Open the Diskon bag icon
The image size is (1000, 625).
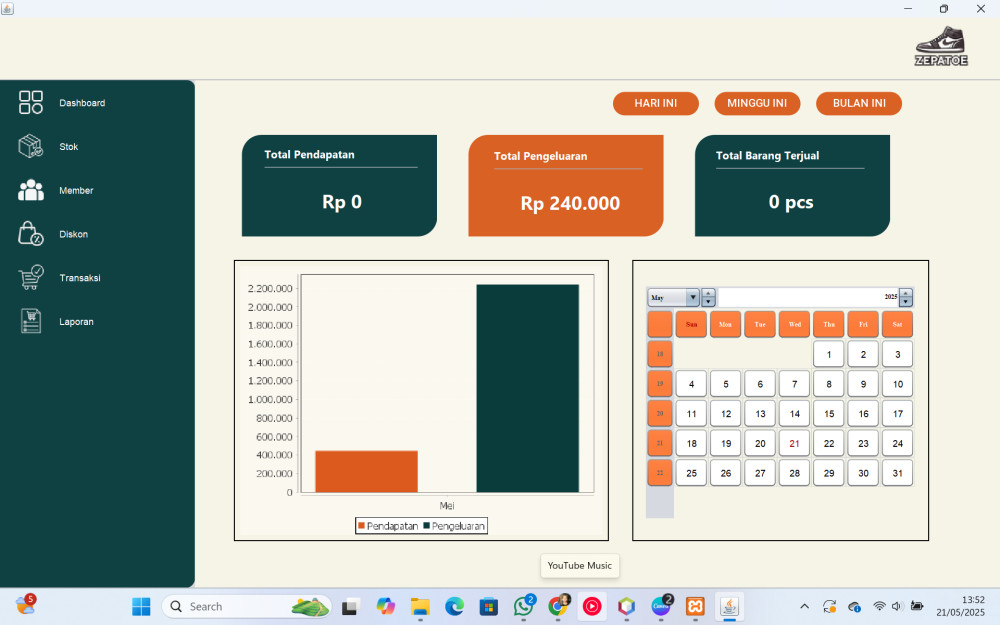tap(31, 234)
